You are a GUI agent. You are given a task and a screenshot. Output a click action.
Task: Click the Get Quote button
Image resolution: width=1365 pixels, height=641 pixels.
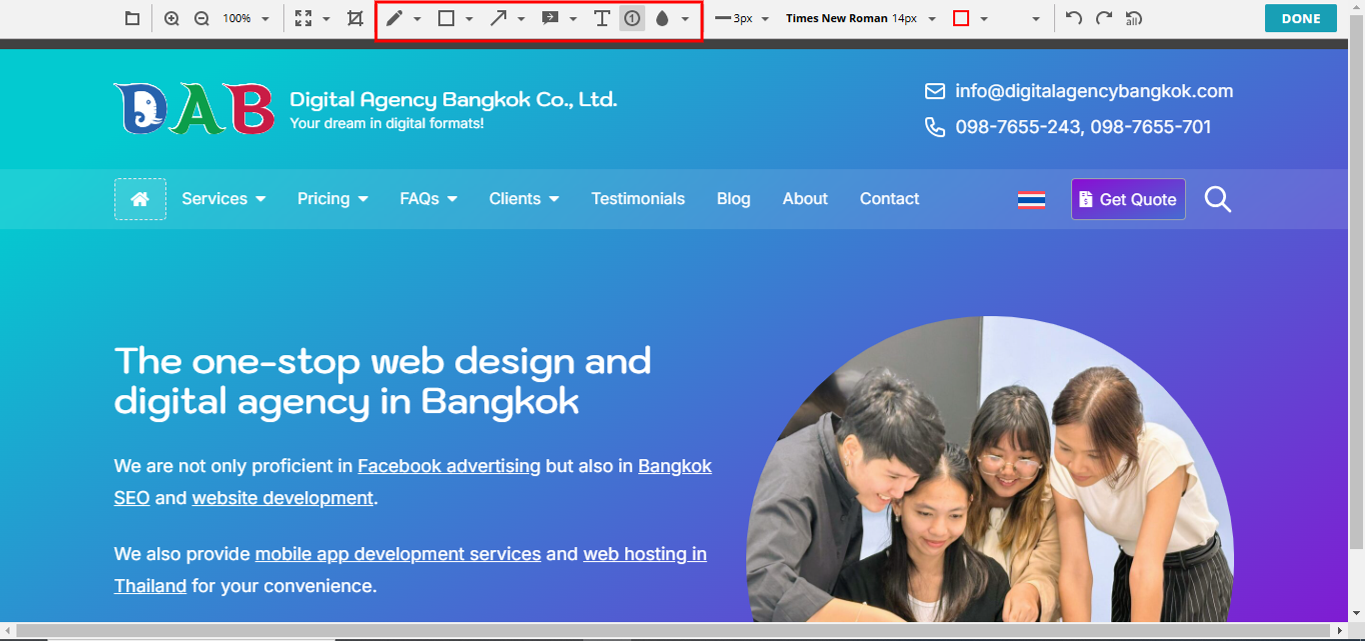point(1128,199)
